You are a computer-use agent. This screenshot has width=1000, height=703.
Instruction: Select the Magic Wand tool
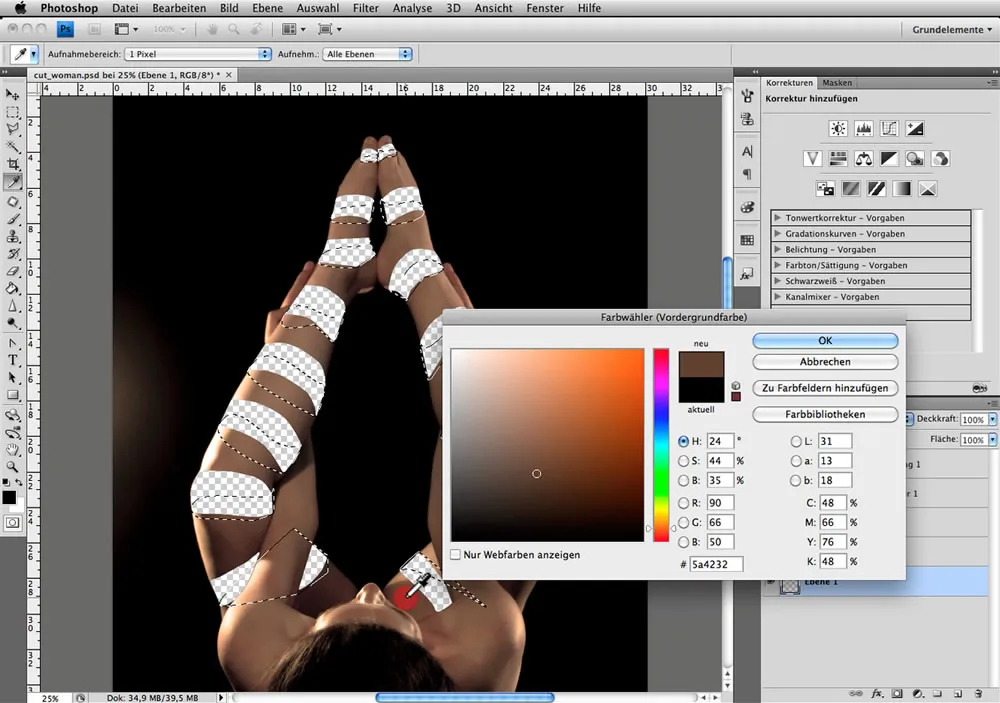pos(13,146)
